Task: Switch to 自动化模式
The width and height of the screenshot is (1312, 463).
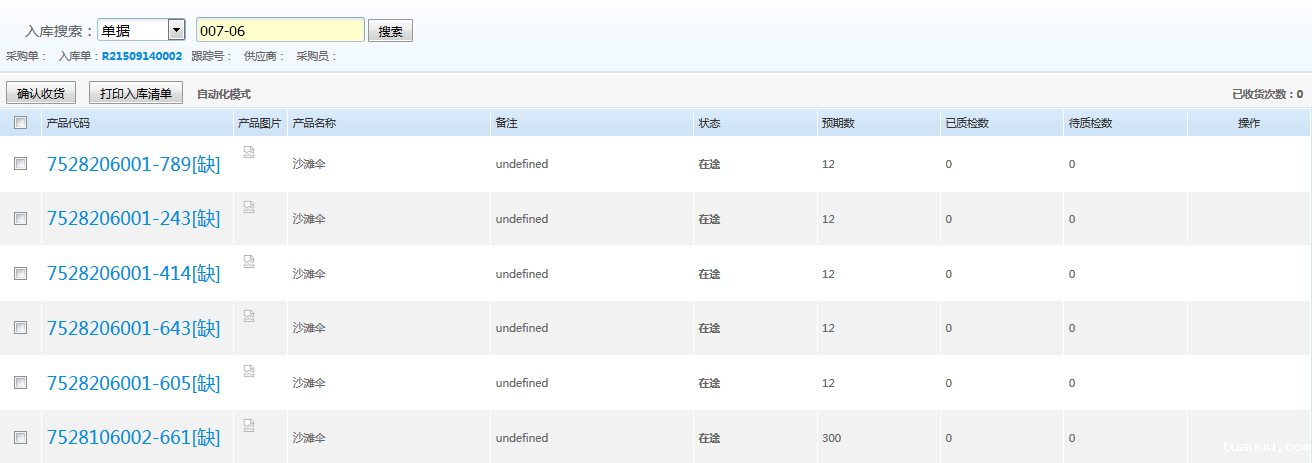Action: (224, 94)
